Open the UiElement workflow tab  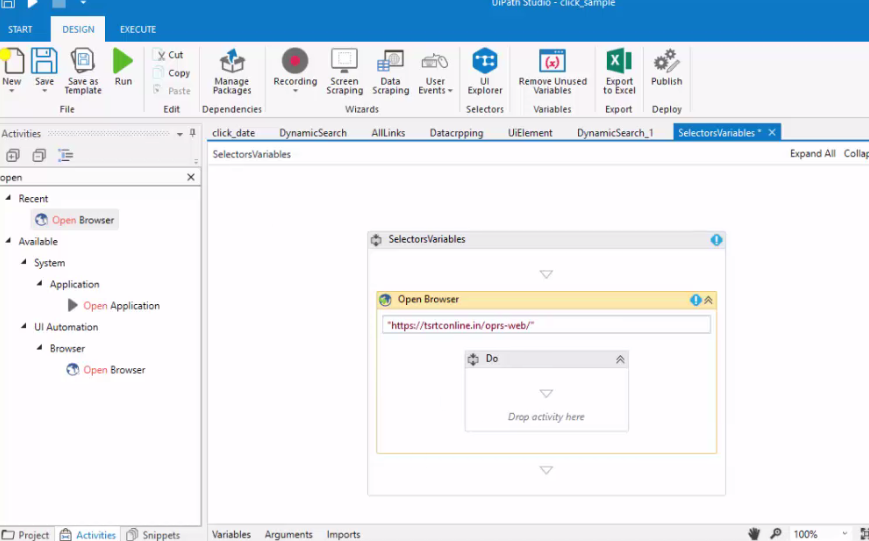pyautogui.click(x=530, y=133)
